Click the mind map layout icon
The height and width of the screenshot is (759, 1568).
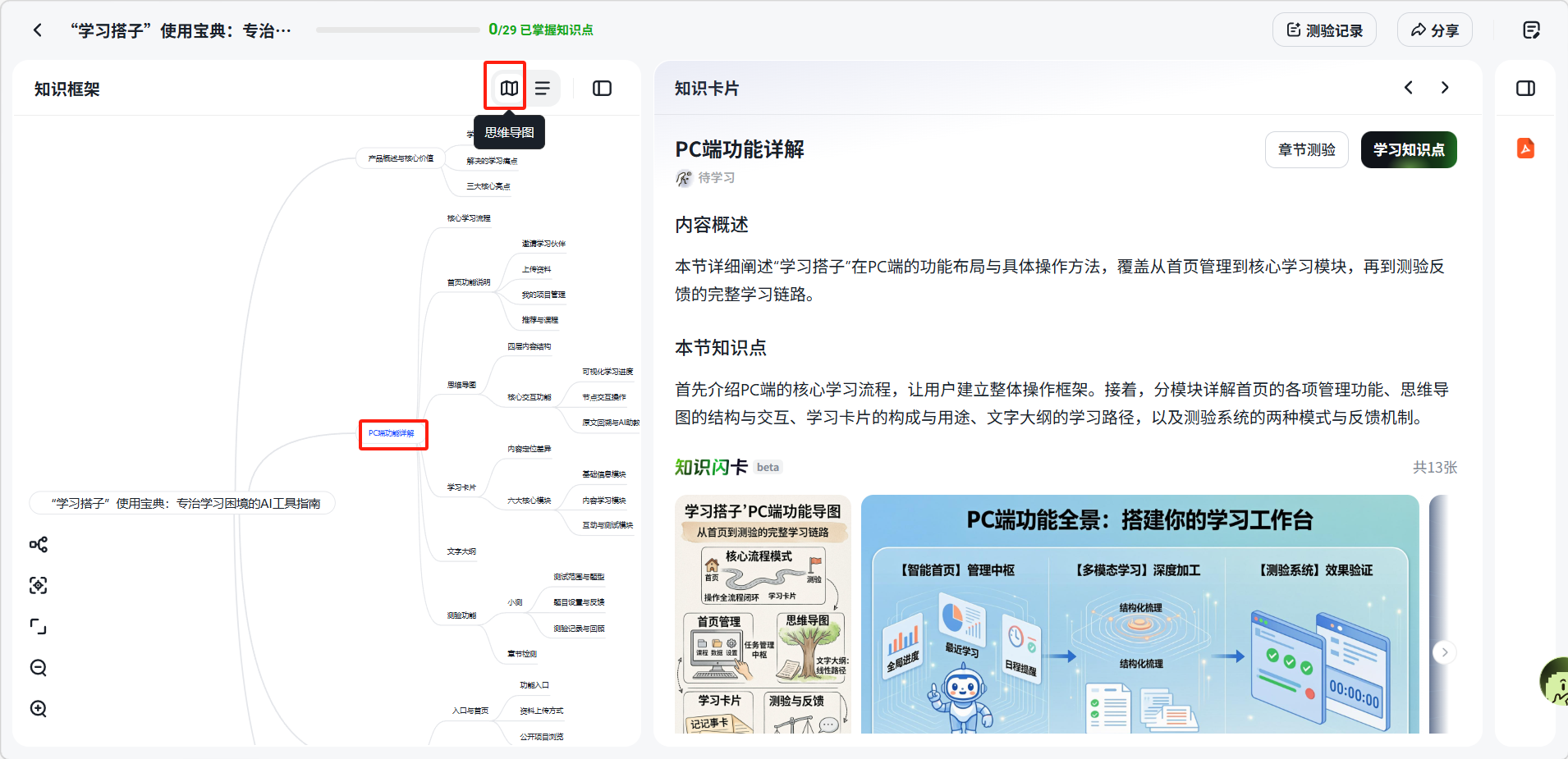coord(39,545)
